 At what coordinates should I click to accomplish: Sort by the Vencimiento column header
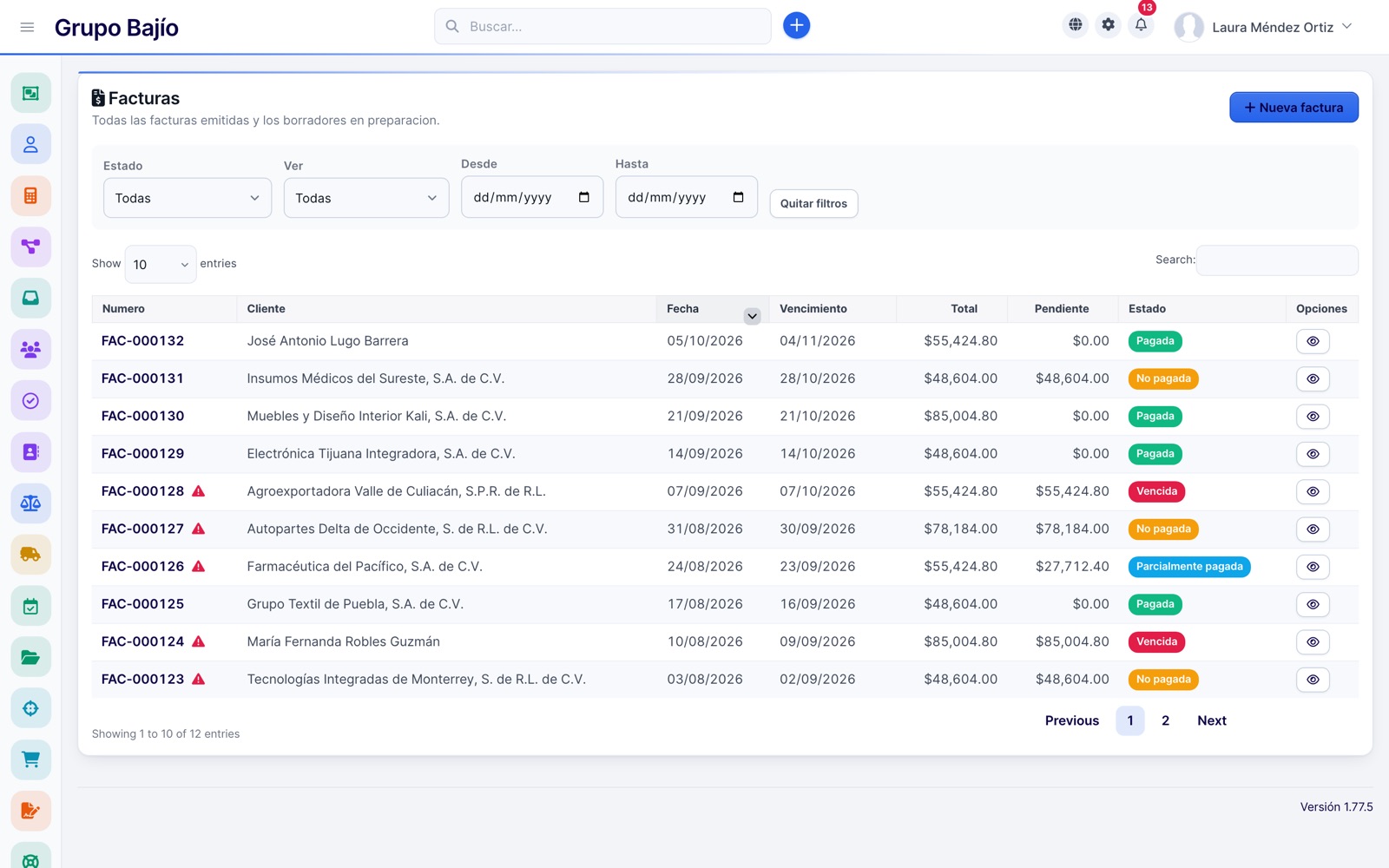tap(832, 309)
